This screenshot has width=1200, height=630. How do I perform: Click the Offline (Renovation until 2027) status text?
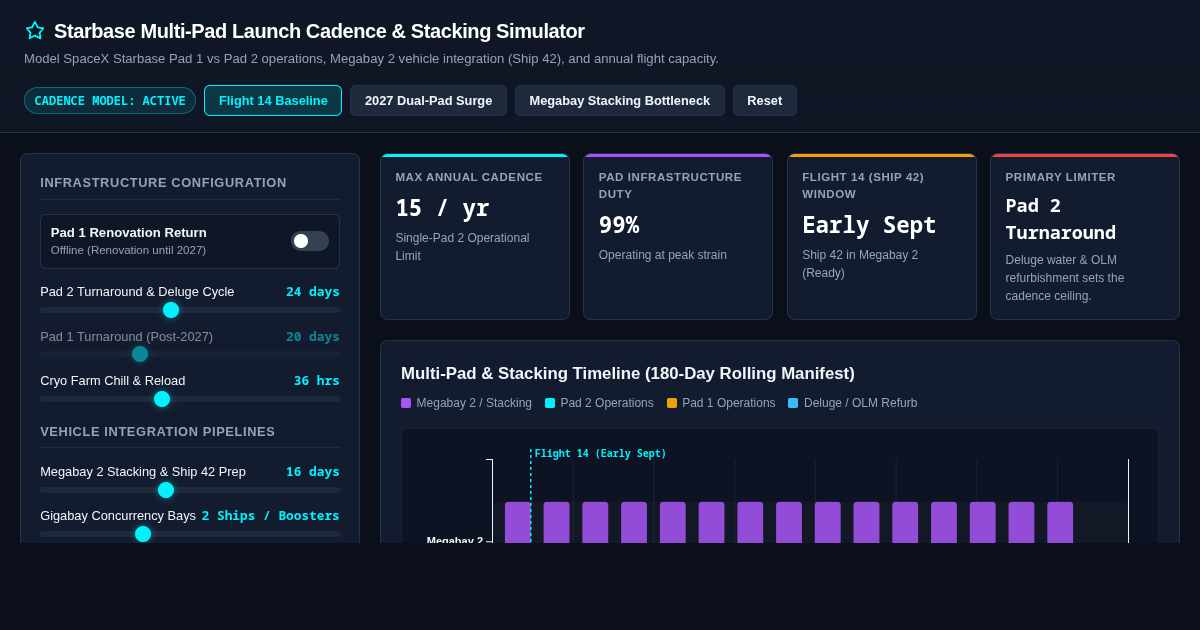click(128, 250)
